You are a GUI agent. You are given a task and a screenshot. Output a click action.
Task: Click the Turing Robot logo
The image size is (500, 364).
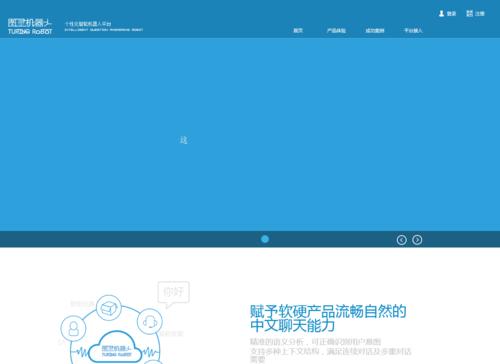pyautogui.click(x=30, y=27)
